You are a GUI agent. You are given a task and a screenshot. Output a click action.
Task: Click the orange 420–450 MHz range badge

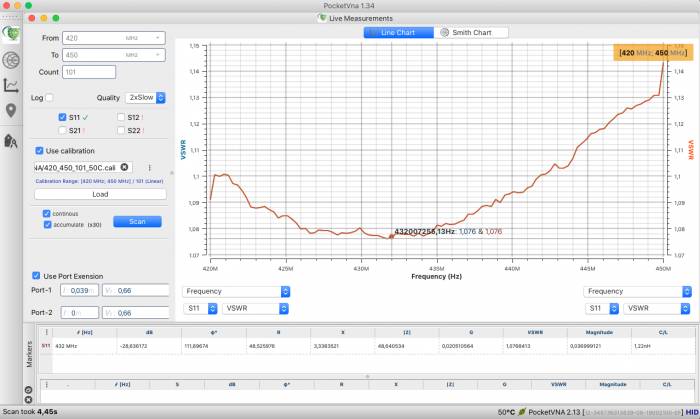tap(652, 52)
